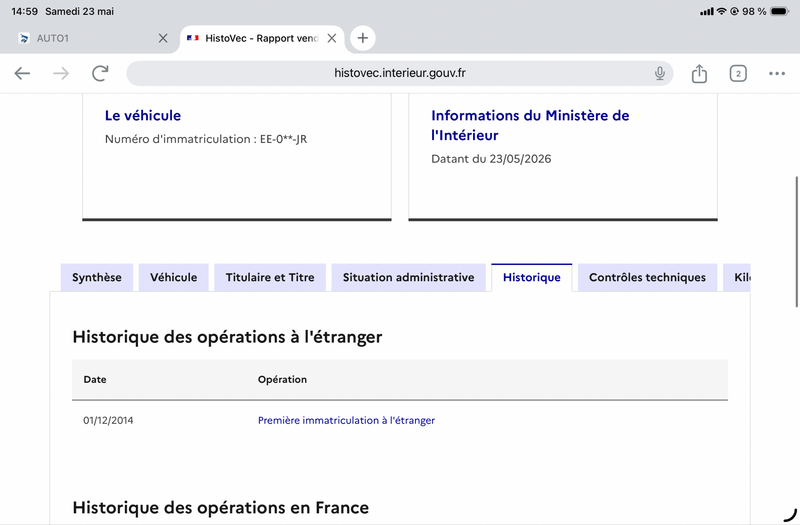Open the share sheet icon
Image resolution: width=800 pixels, height=525 pixels.
click(699, 73)
